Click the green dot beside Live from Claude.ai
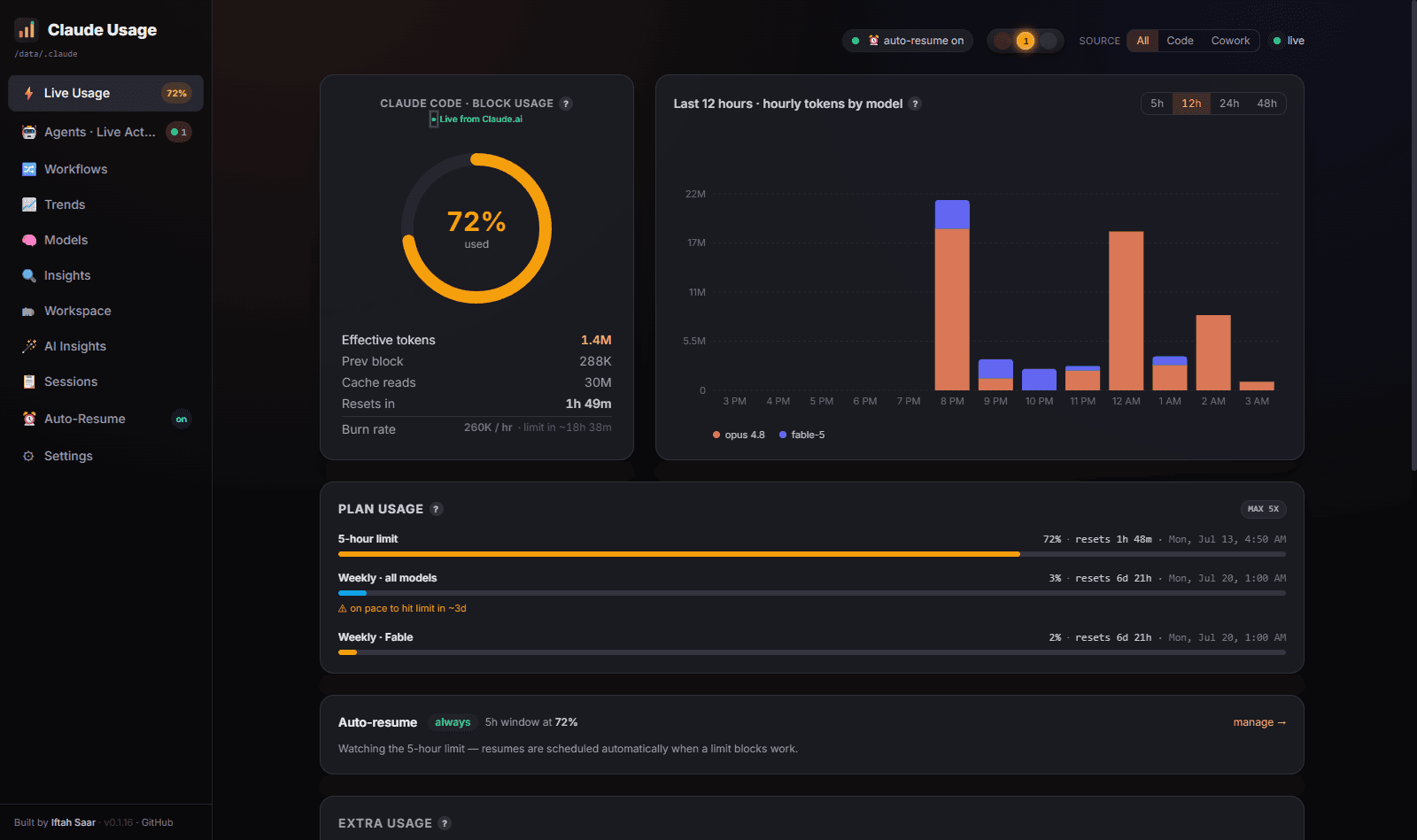 tap(434, 119)
